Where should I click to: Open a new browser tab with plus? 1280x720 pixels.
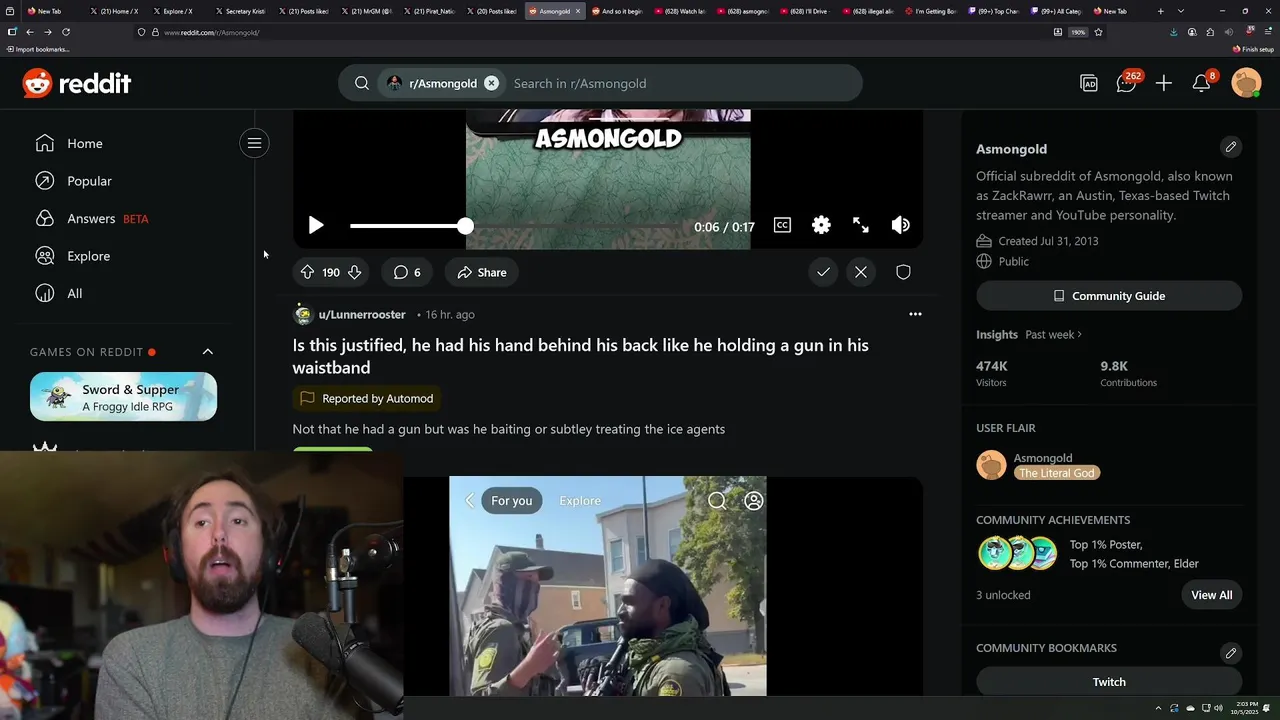tap(1160, 11)
